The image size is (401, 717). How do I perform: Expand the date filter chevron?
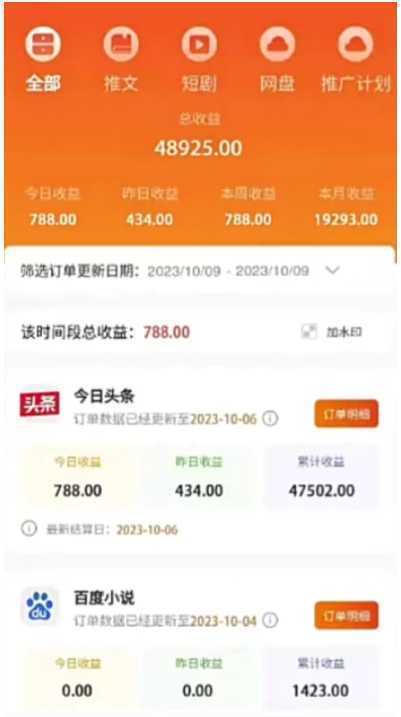point(332,270)
